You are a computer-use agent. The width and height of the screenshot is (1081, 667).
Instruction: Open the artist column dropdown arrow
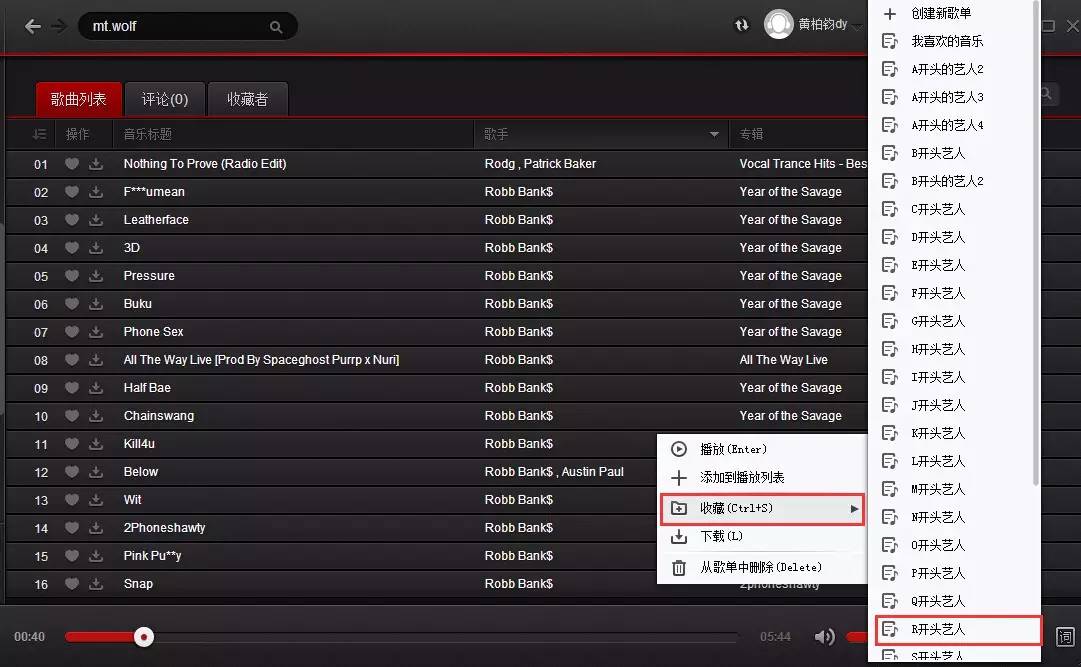714,134
